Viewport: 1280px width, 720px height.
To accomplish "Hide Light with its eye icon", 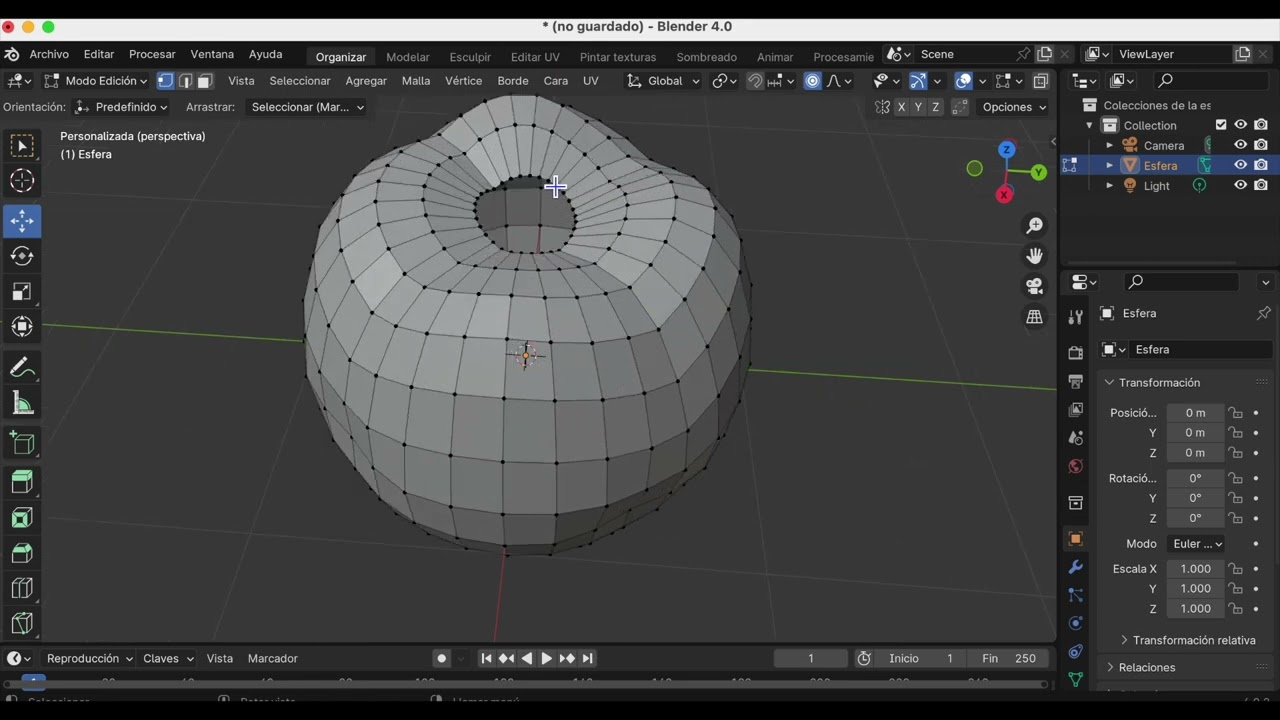I will (x=1240, y=185).
